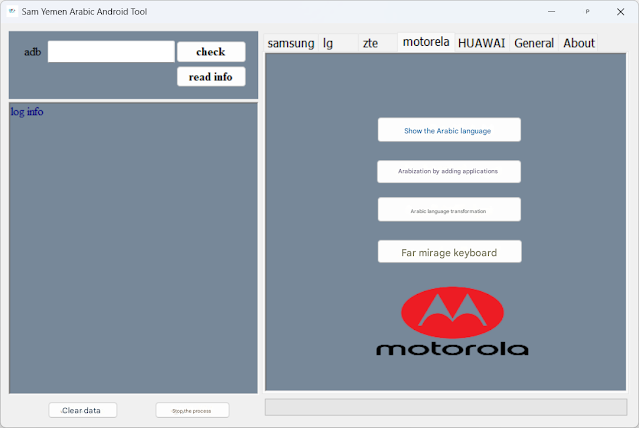Click Arabic language transformation button
This screenshot has height=428, width=639.
(x=449, y=210)
